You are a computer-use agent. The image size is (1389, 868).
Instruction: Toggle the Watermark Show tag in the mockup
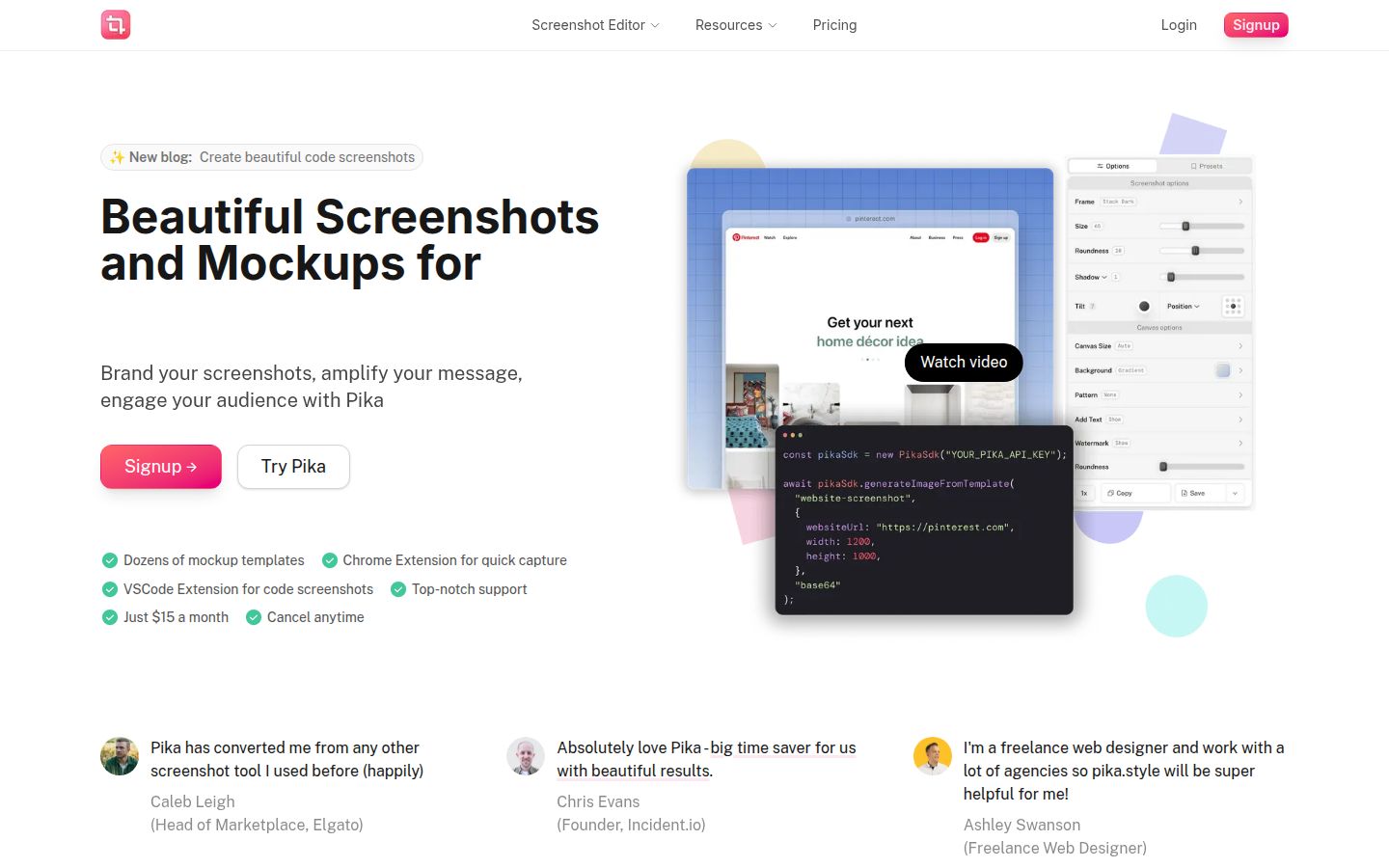[1122, 443]
